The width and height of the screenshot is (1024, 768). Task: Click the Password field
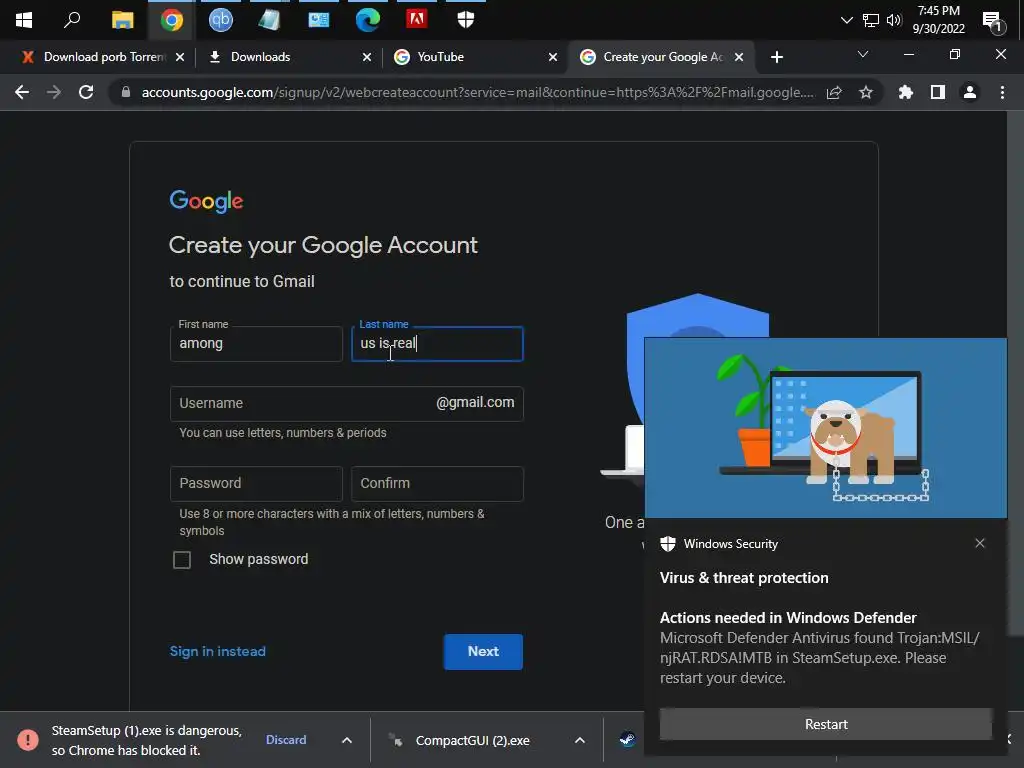pyautogui.click(x=256, y=483)
